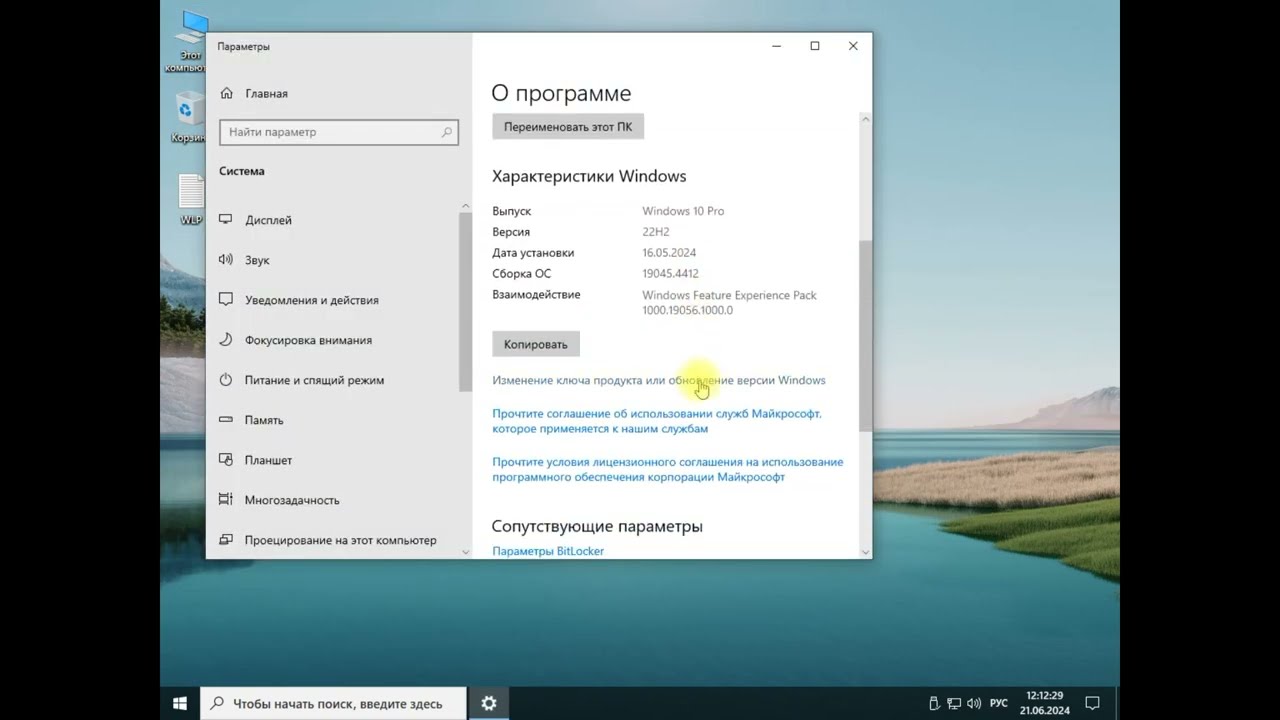The width and height of the screenshot is (1280, 720).
Task: Click the Проецирование на этот компьютер label
Action: [x=340, y=540]
